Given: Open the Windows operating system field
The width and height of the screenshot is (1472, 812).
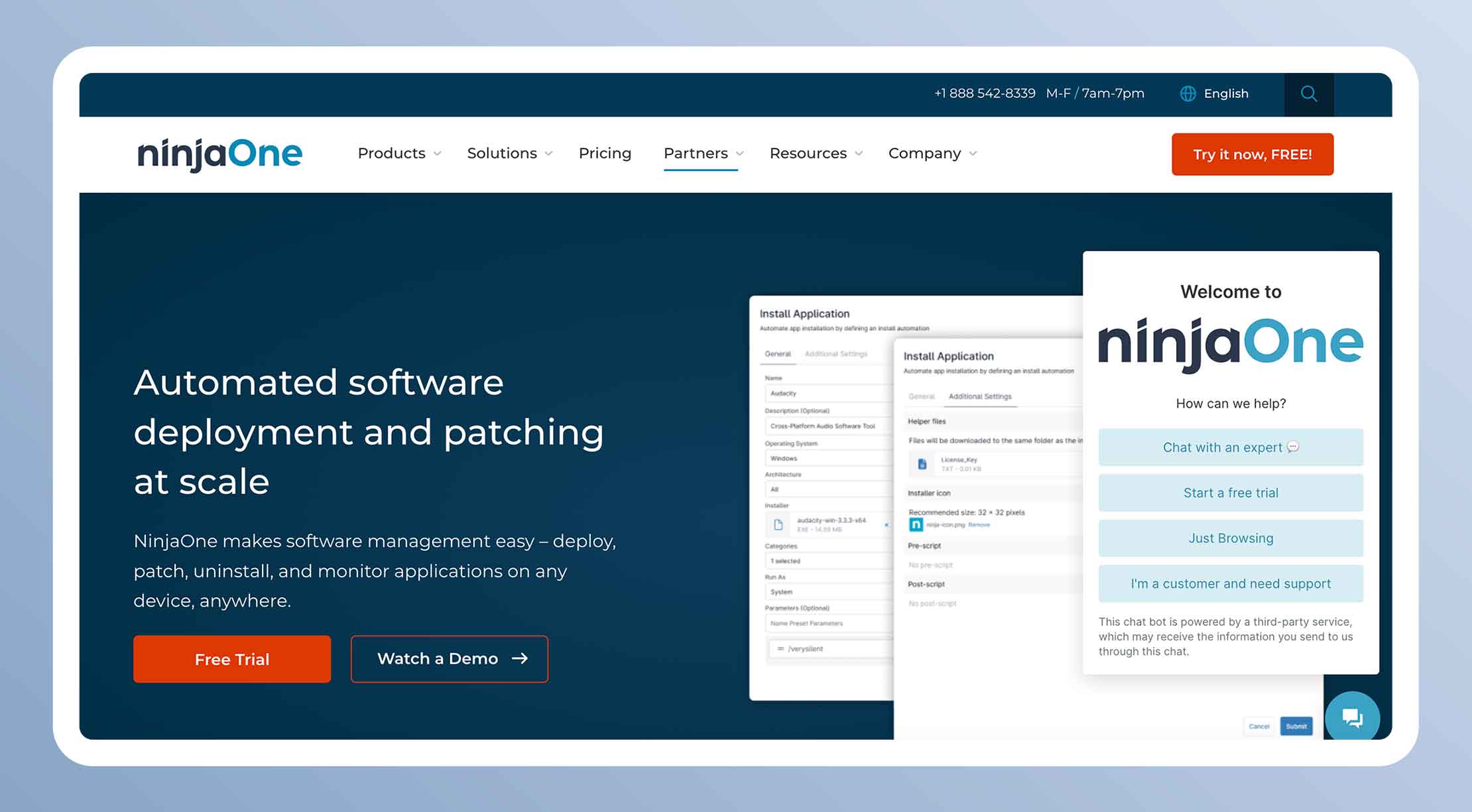Looking at the screenshot, I should (829, 458).
